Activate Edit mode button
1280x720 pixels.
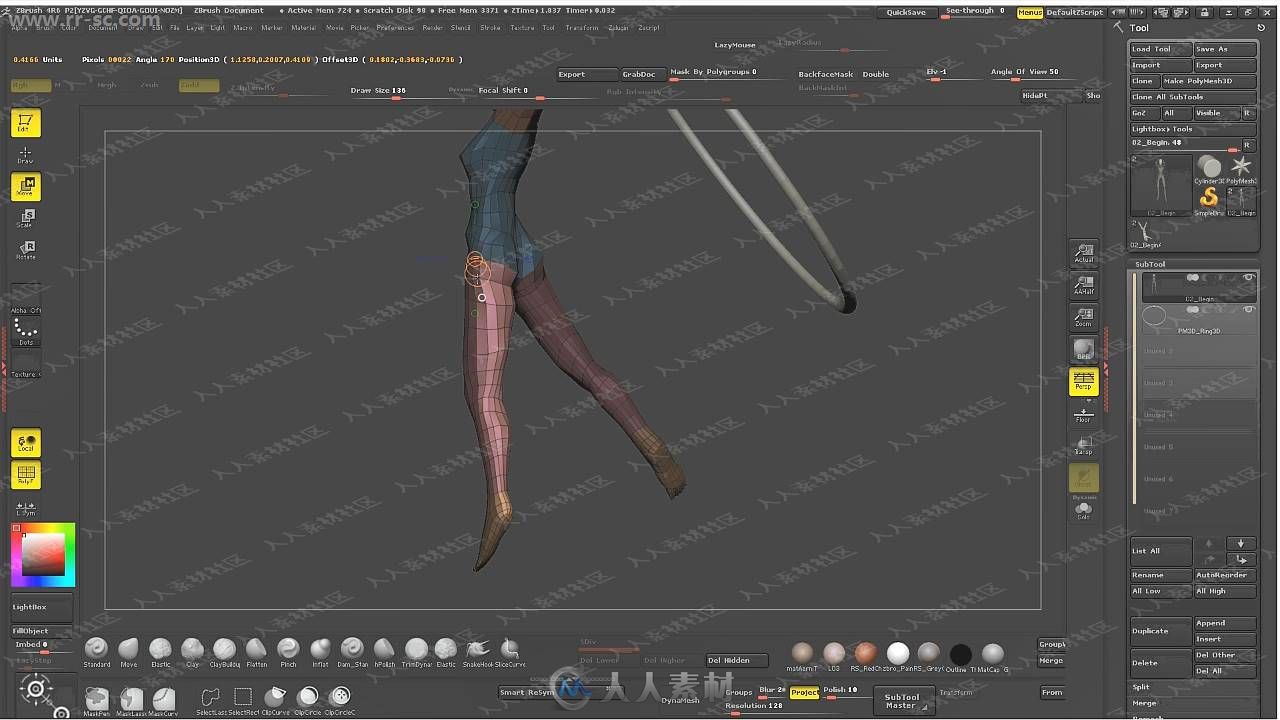pos(26,123)
